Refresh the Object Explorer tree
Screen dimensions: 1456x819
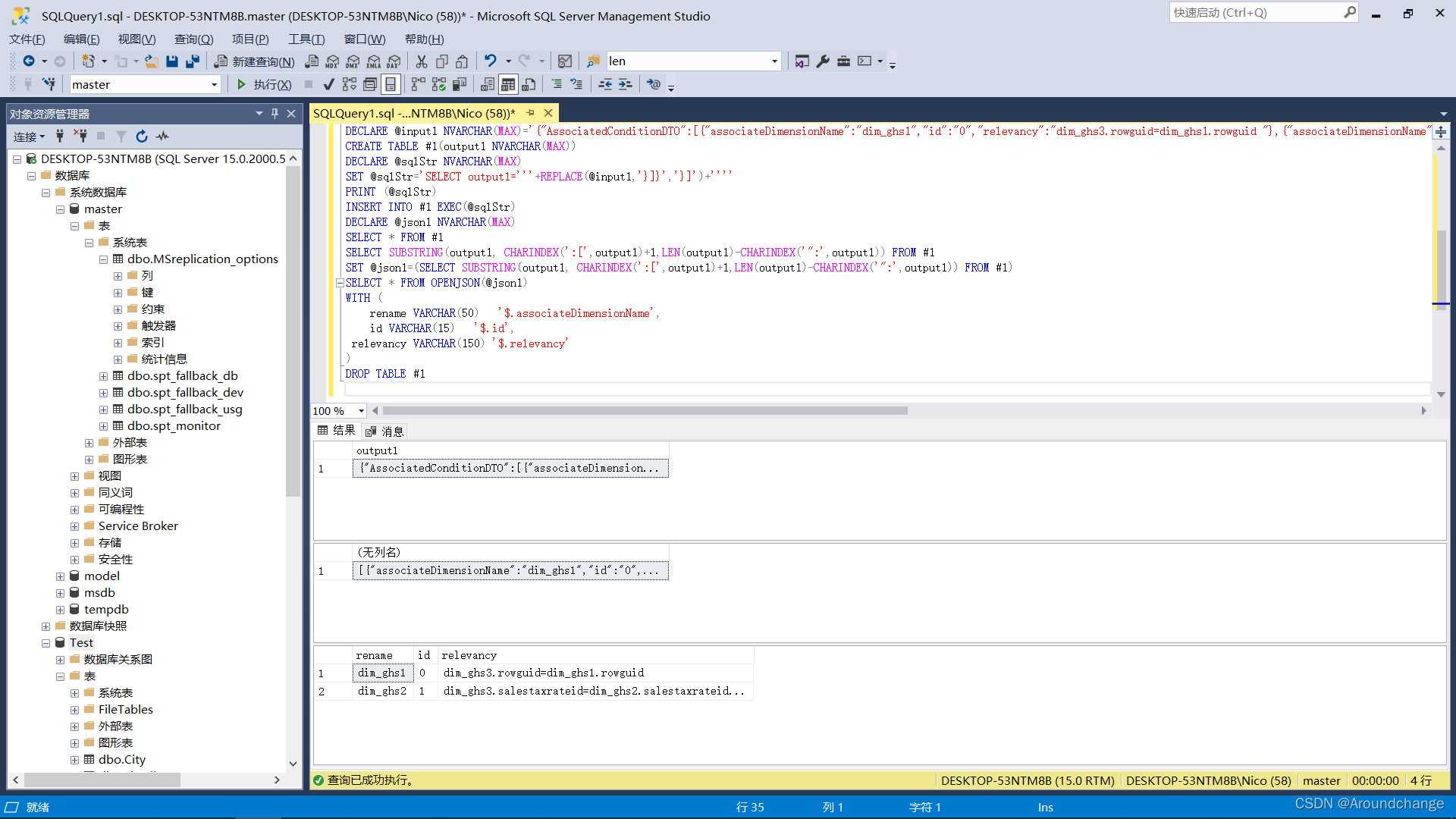point(142,136)
